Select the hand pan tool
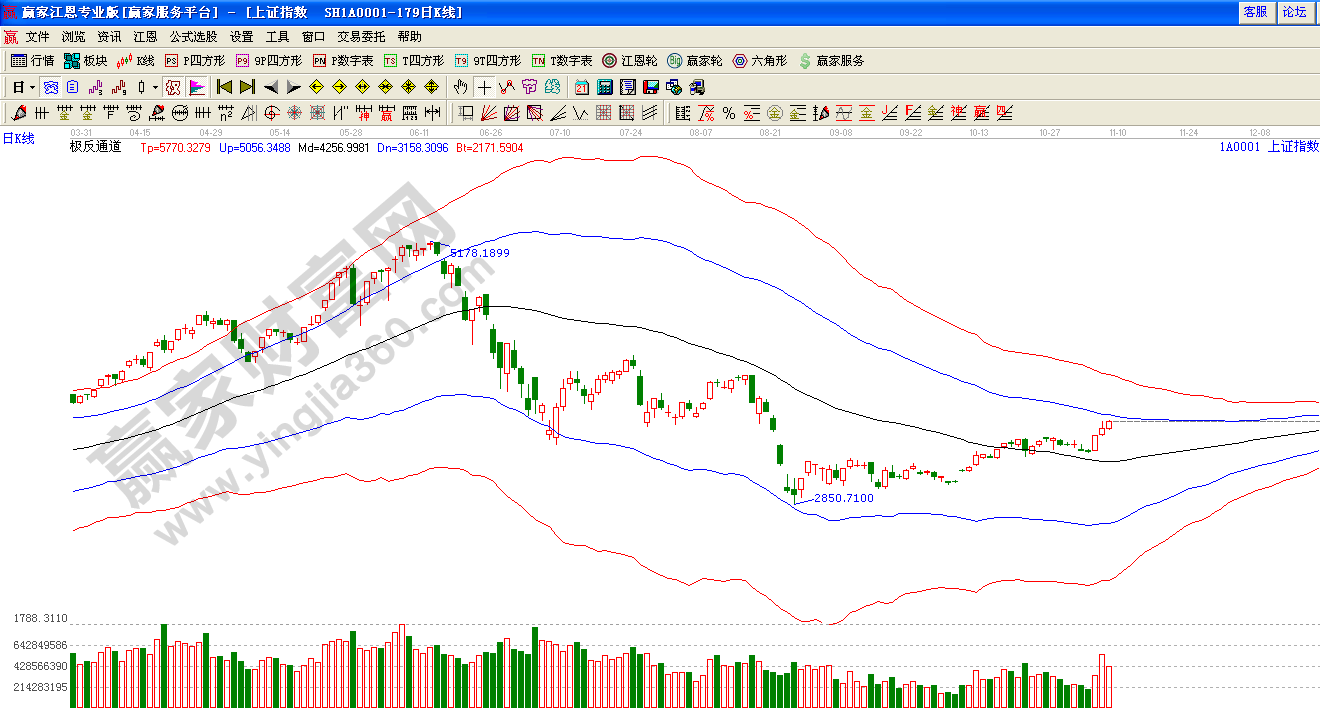 (460, 87)
